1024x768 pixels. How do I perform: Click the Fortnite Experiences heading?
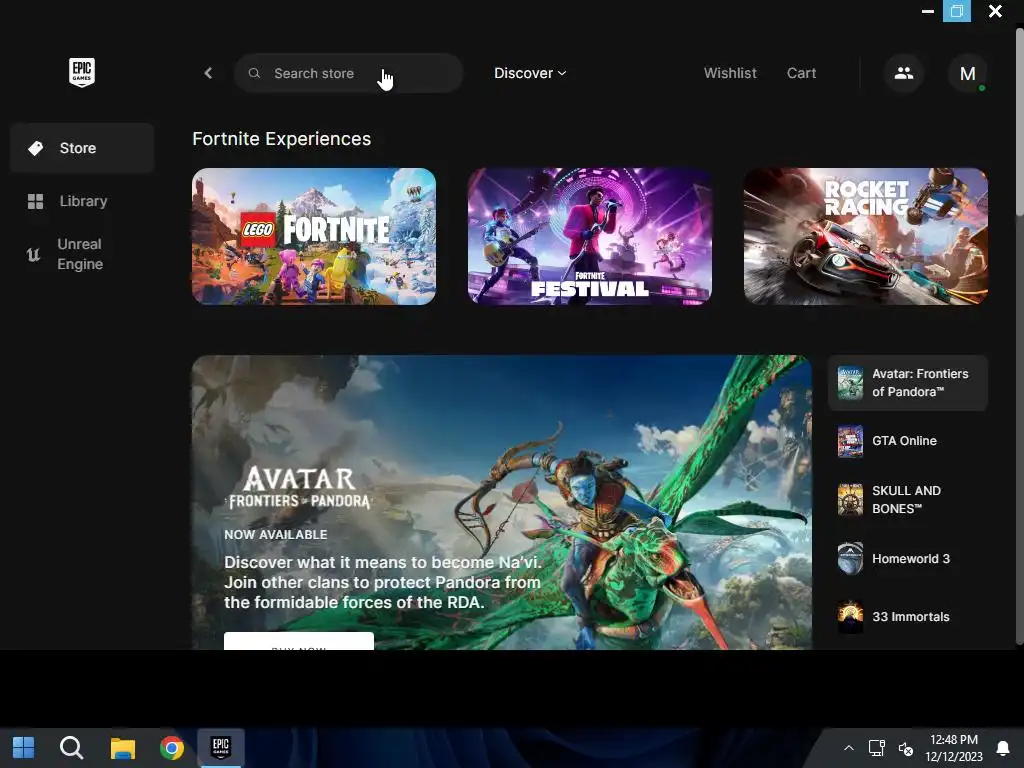point(281,139)
